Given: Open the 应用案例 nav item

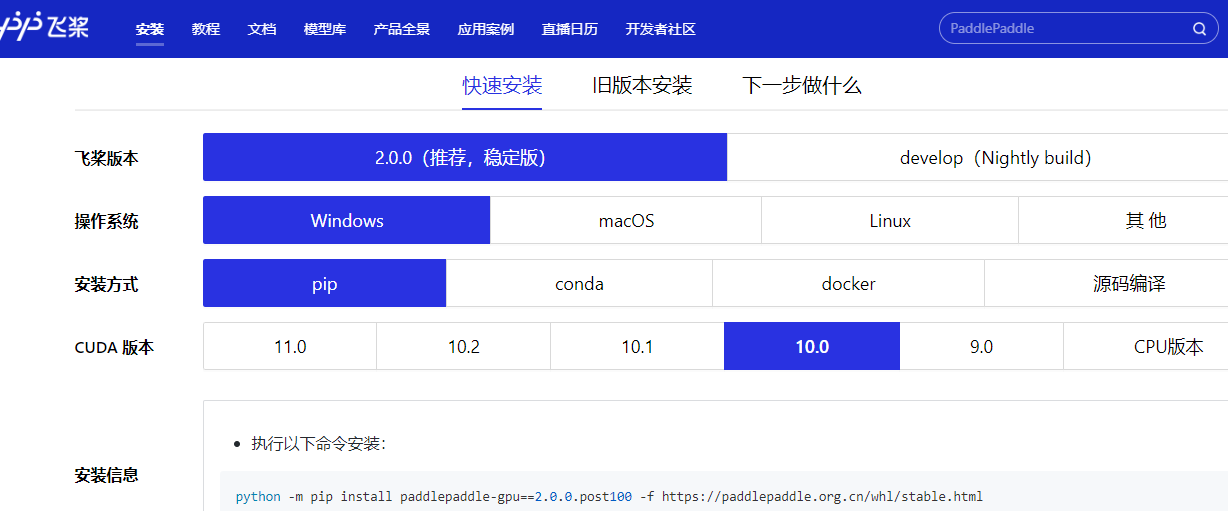Looking at the screenshot, I should coord(486,29).
